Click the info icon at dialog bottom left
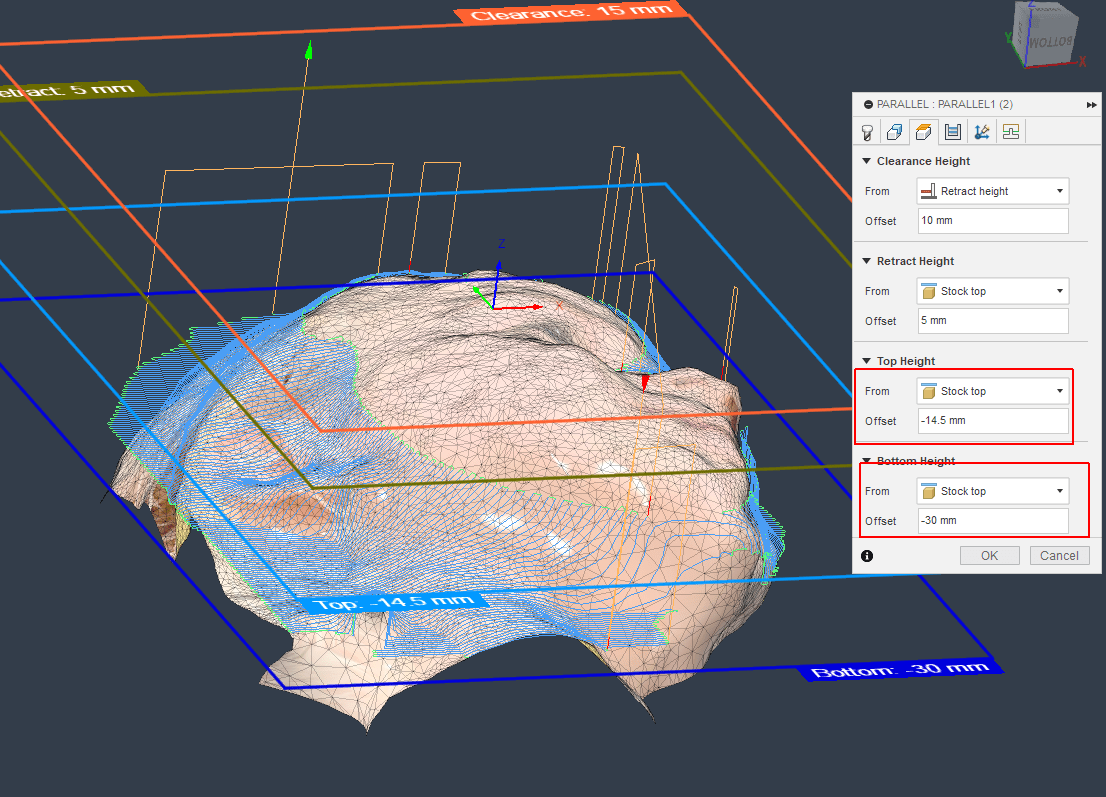The image size is (1106, 797). pyautogui.click(x=866, y=555)
